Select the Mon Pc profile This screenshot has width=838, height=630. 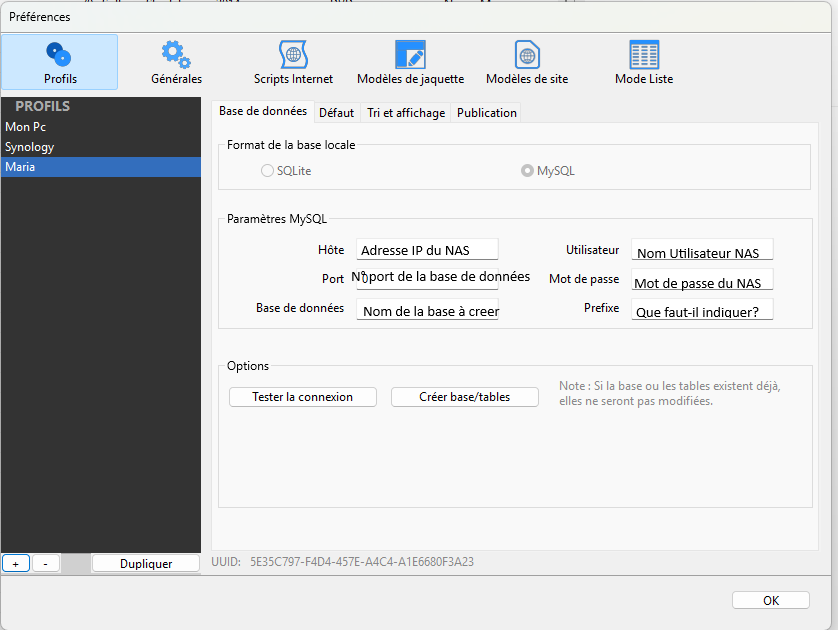click(x=101, y=127)
